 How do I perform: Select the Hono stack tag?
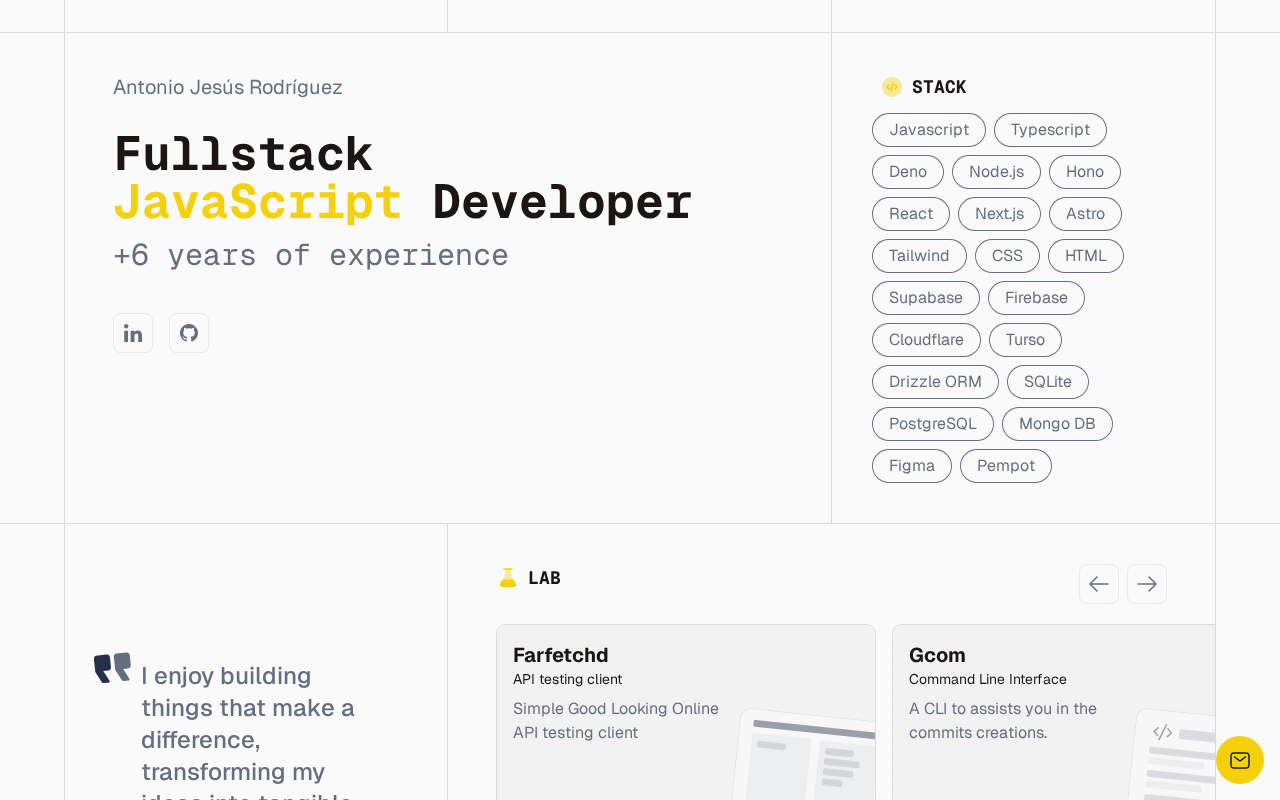click(1085, 172)
